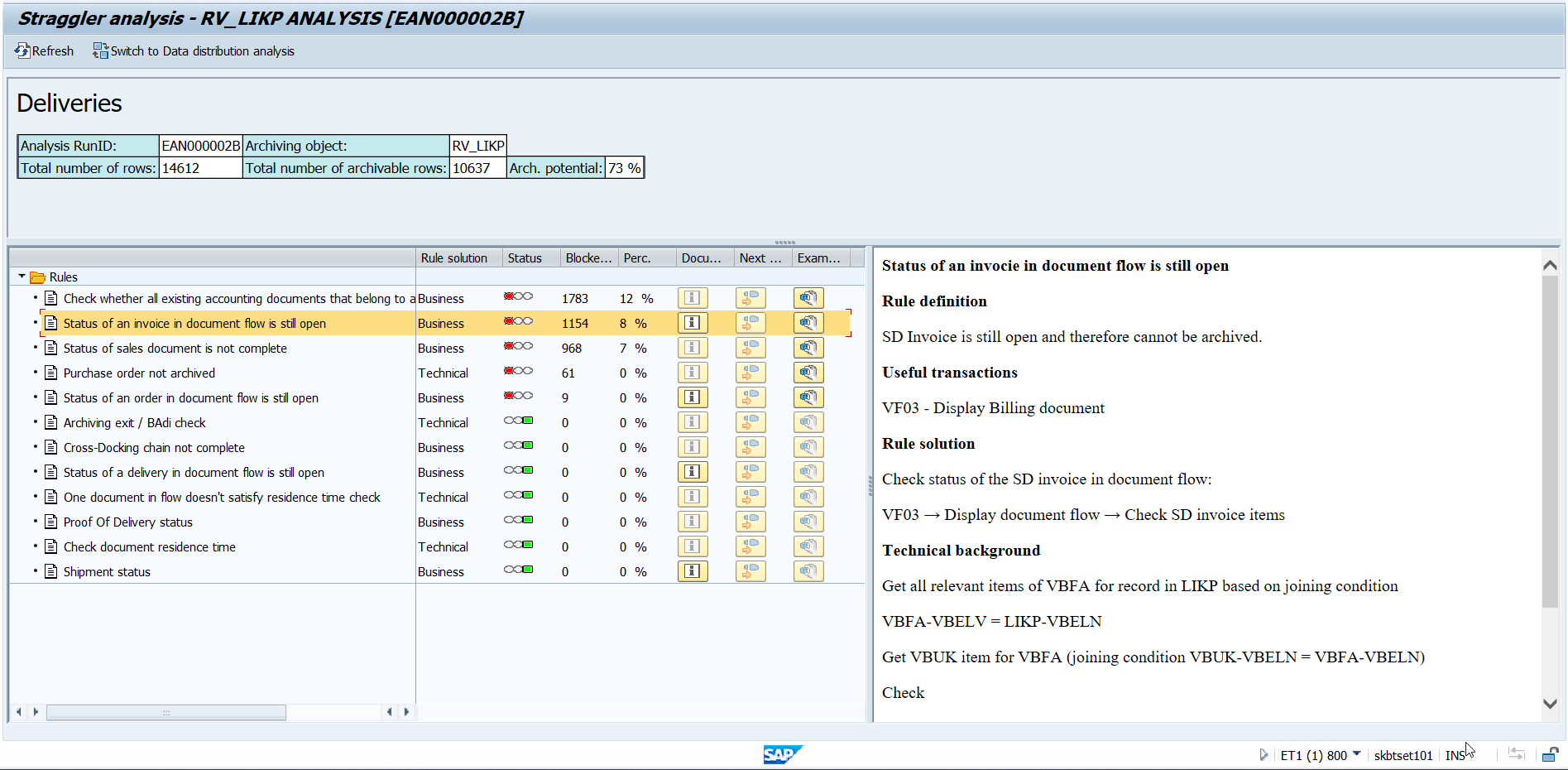This screenshot has height=770, width=1568.
Task: Open documentation for accounting documents rule
Action: (x=693, y=298)
